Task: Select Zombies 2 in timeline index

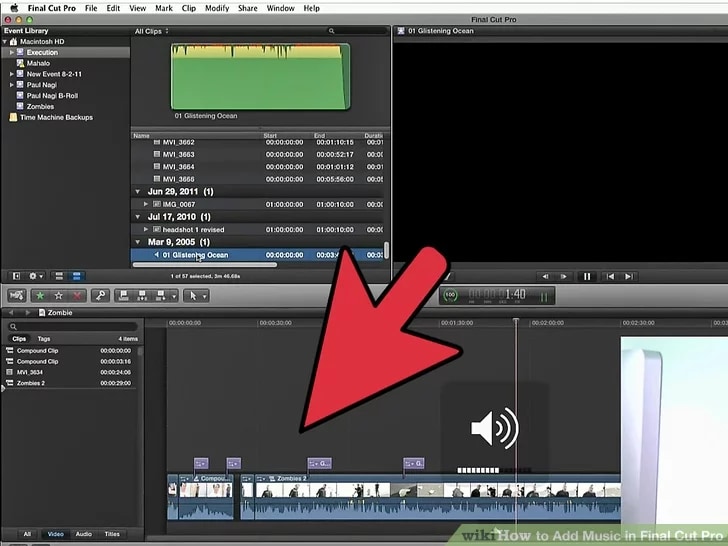Action: tap(70, 383)
